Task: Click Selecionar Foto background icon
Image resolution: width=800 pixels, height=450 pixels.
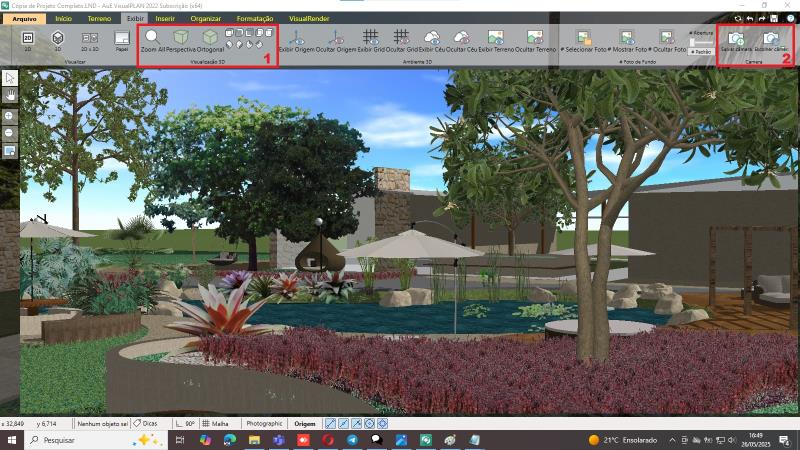Action: point(589,38)
